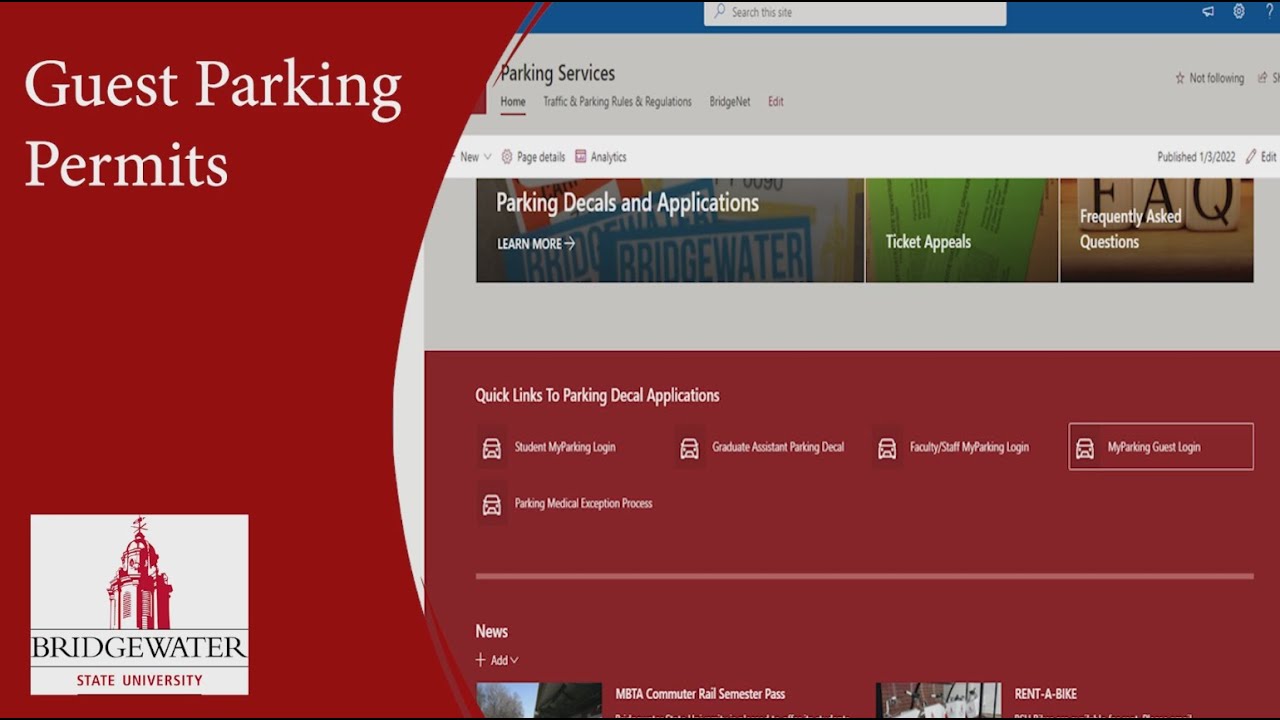This screenshot has width=1280, height=720.
Task: Open the BridgeNet navigation link
Action: (730, 102)
